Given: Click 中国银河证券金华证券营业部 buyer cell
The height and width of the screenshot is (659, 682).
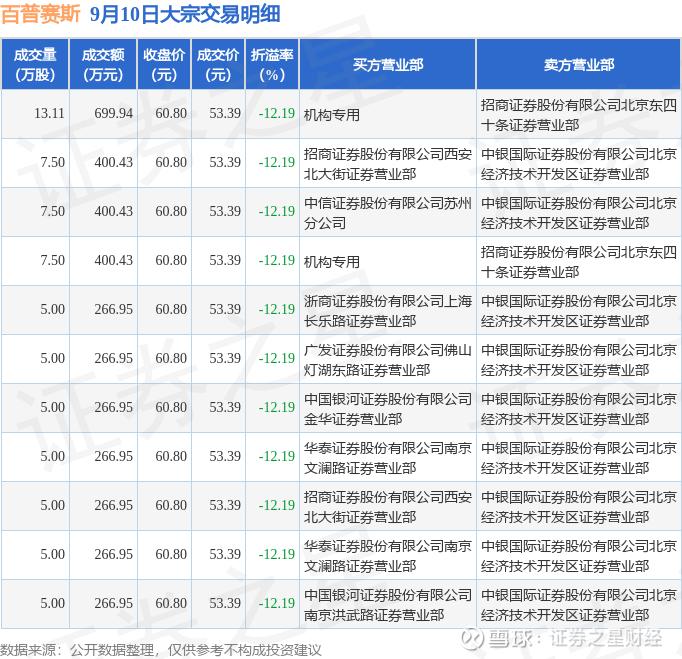Looking at the screenshot, I should tap(388, 409).
